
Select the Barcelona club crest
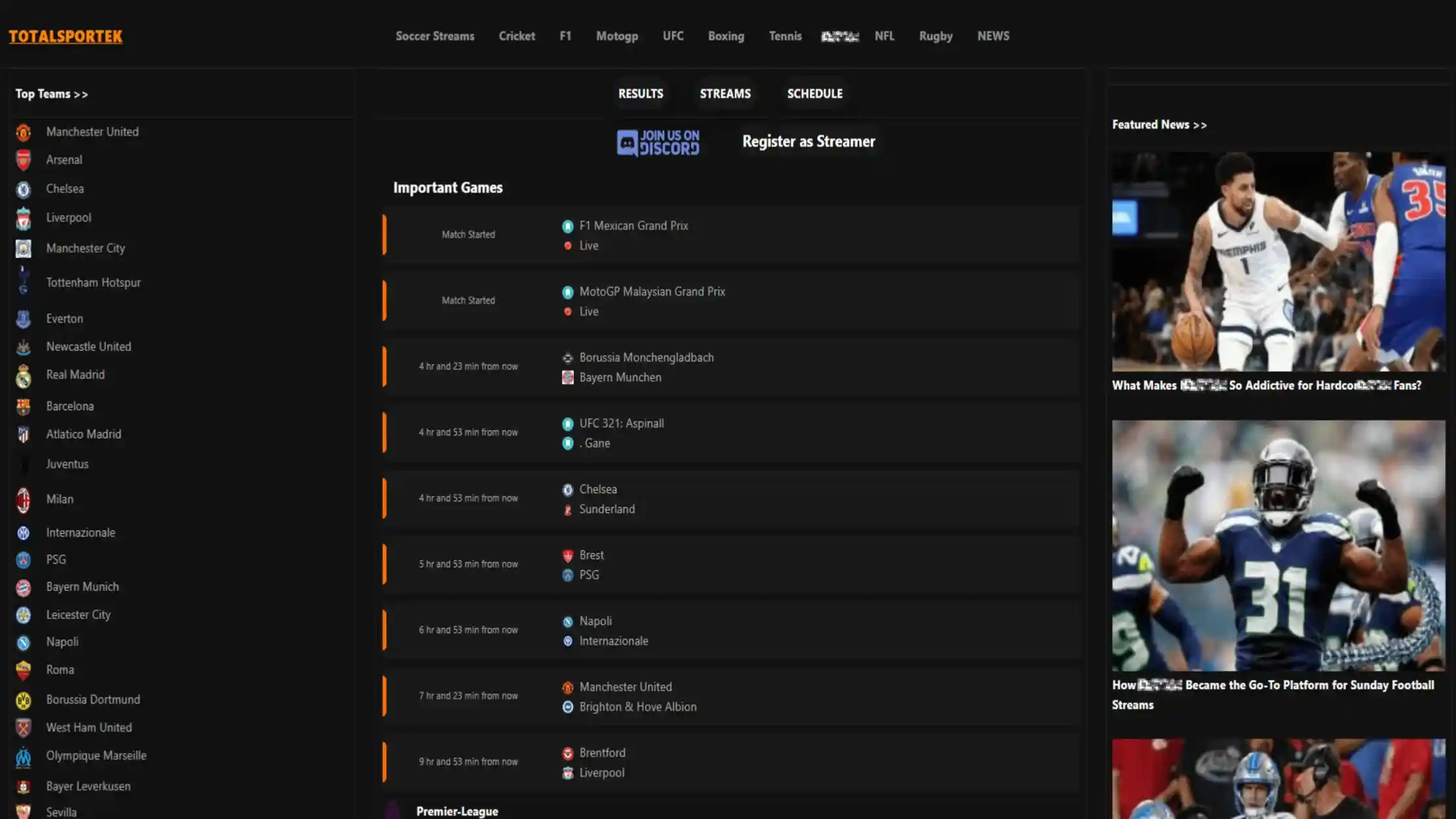pos(23,406)
